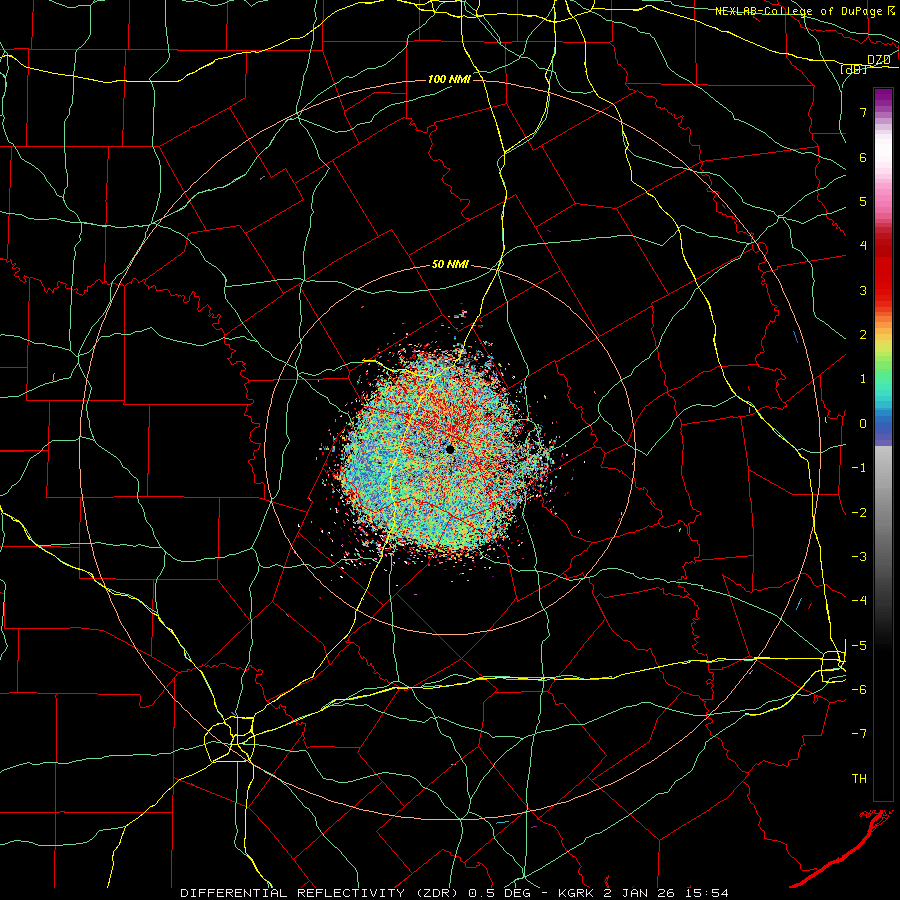Viewport: 900px width, 900px height.
Task: Select the "4" tick label on the color scale
Action: pyautogui.click(x=863, y=246)
